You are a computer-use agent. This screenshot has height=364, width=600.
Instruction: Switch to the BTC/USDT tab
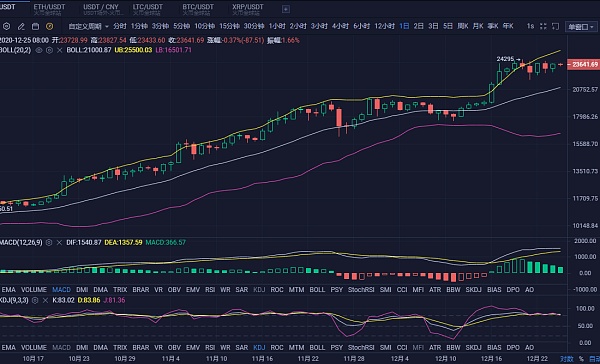coord(197,9)
